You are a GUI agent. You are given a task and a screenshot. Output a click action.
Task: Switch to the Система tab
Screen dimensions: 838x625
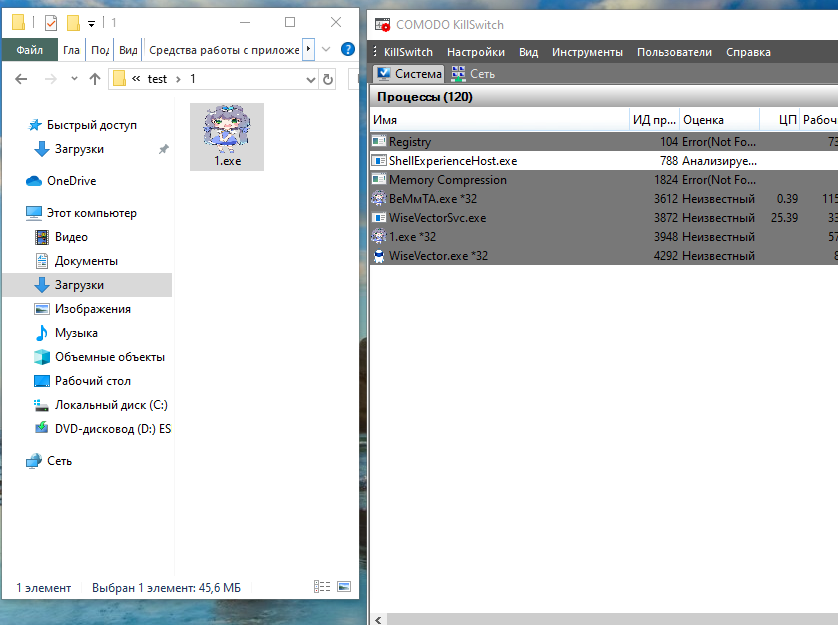tap(409, 74)
